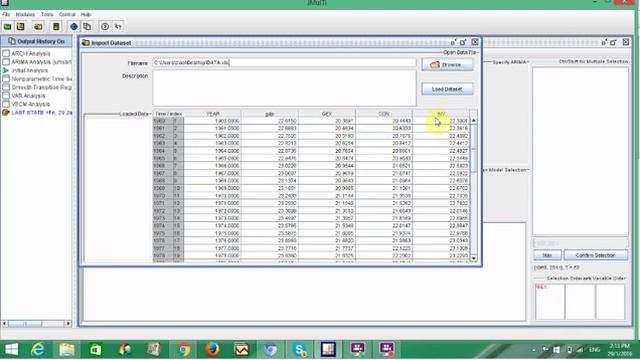
Task: Click the taskbar clock
Action: point(620,350)
